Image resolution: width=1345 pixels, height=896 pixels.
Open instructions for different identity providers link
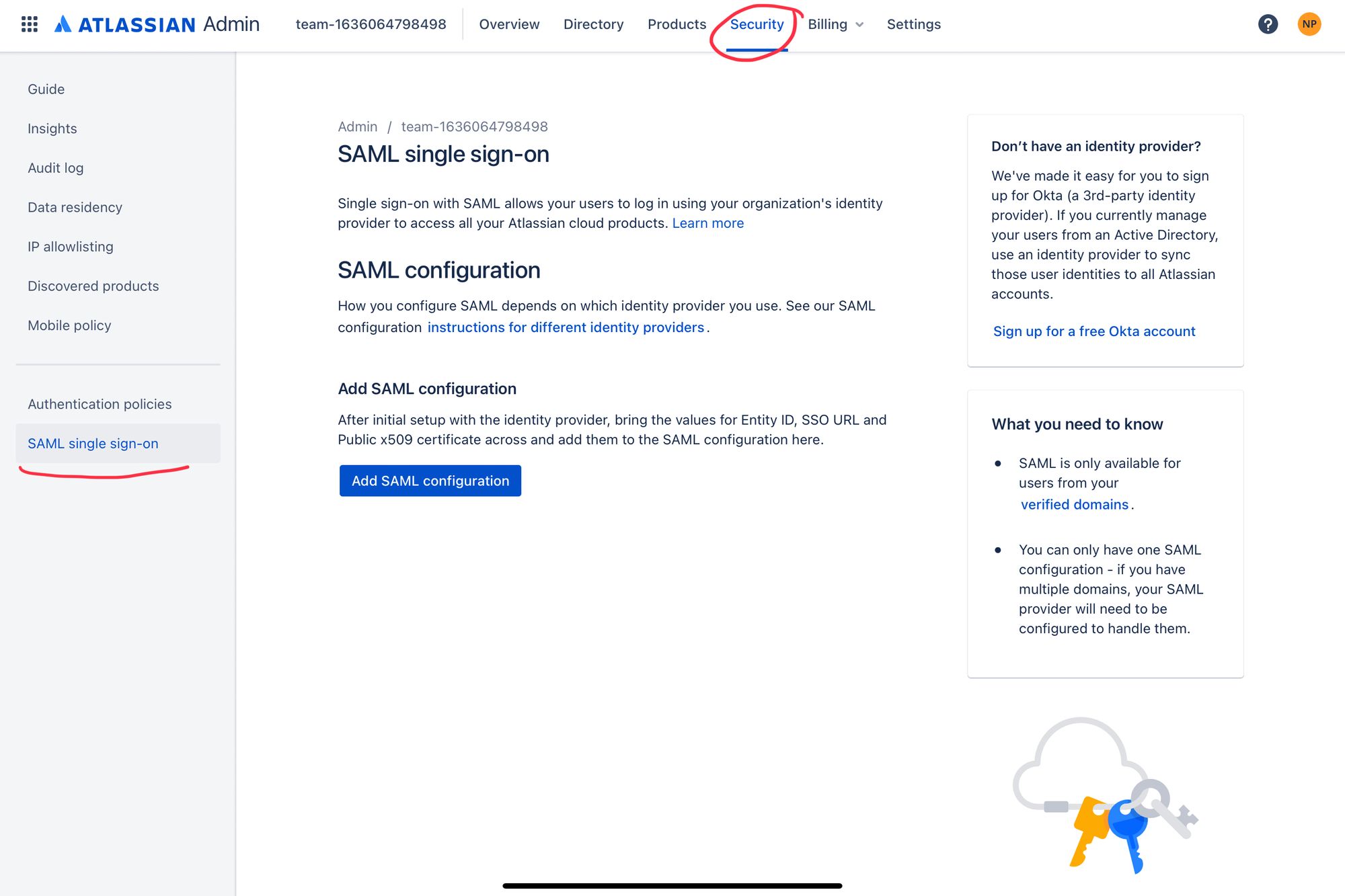pos(566,327)
